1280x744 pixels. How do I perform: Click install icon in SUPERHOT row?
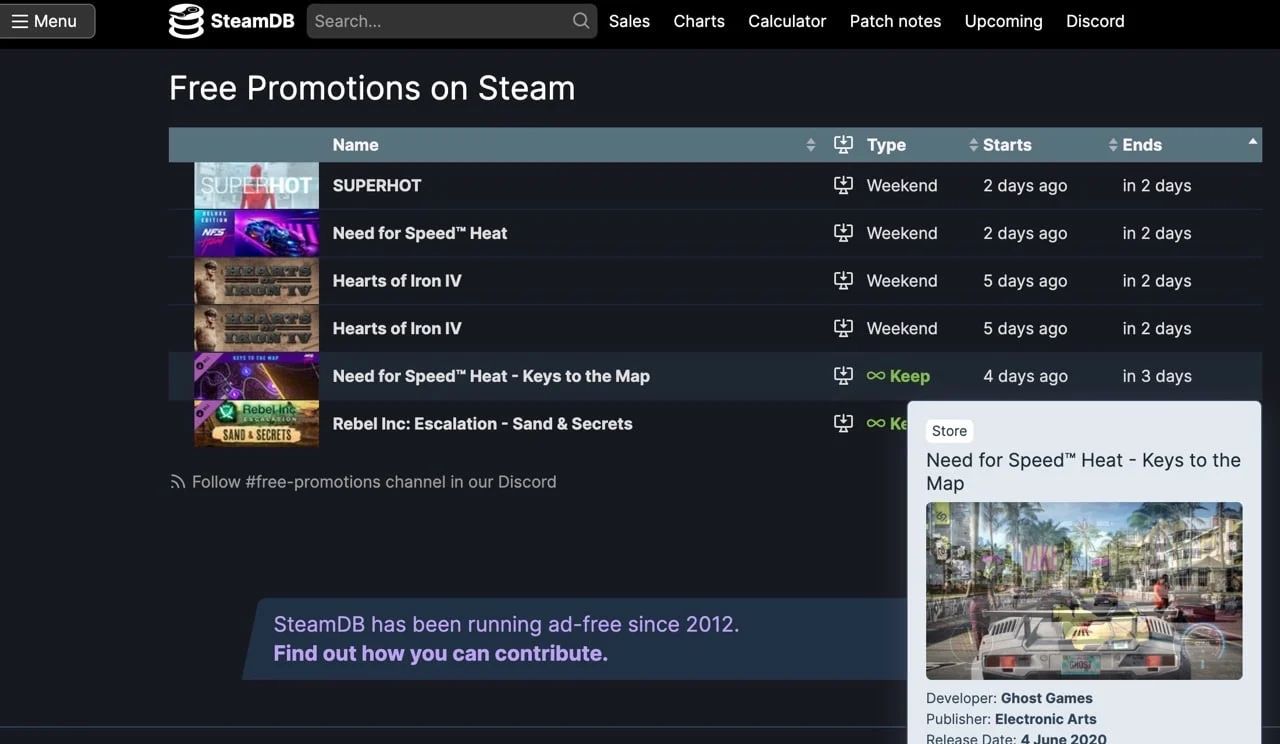843,185
